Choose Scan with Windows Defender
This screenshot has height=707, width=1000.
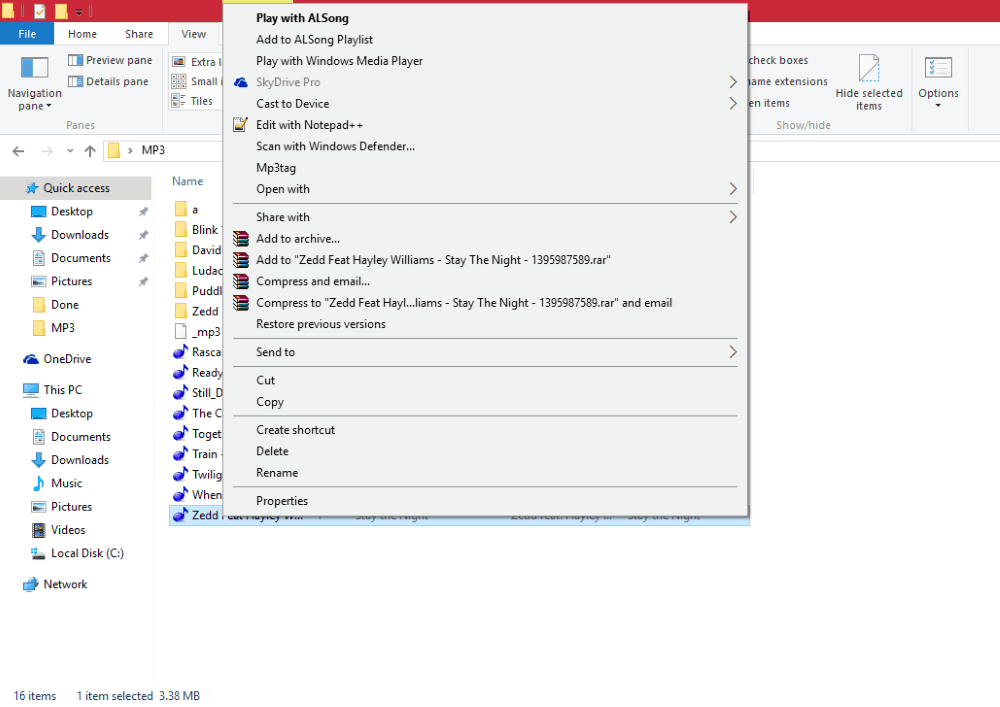(x=335, y=146)
